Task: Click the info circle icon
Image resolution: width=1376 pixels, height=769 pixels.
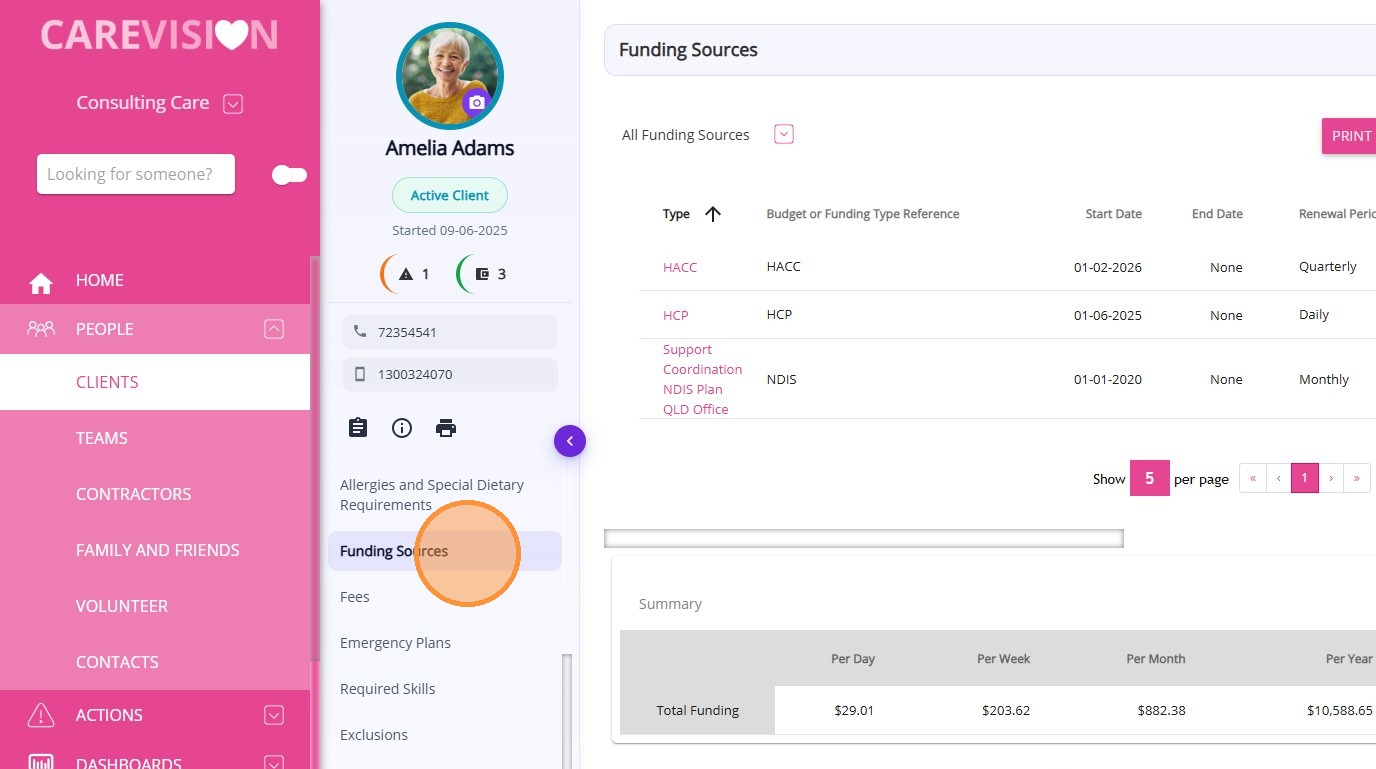Action: point(402,428)
